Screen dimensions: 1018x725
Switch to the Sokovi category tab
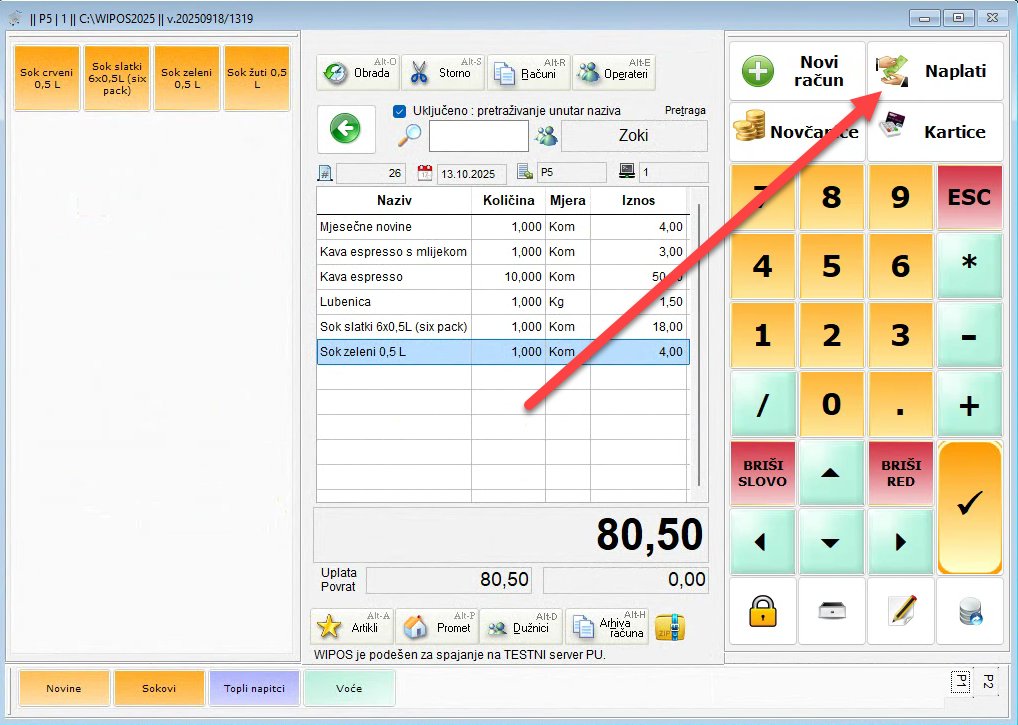158,688
